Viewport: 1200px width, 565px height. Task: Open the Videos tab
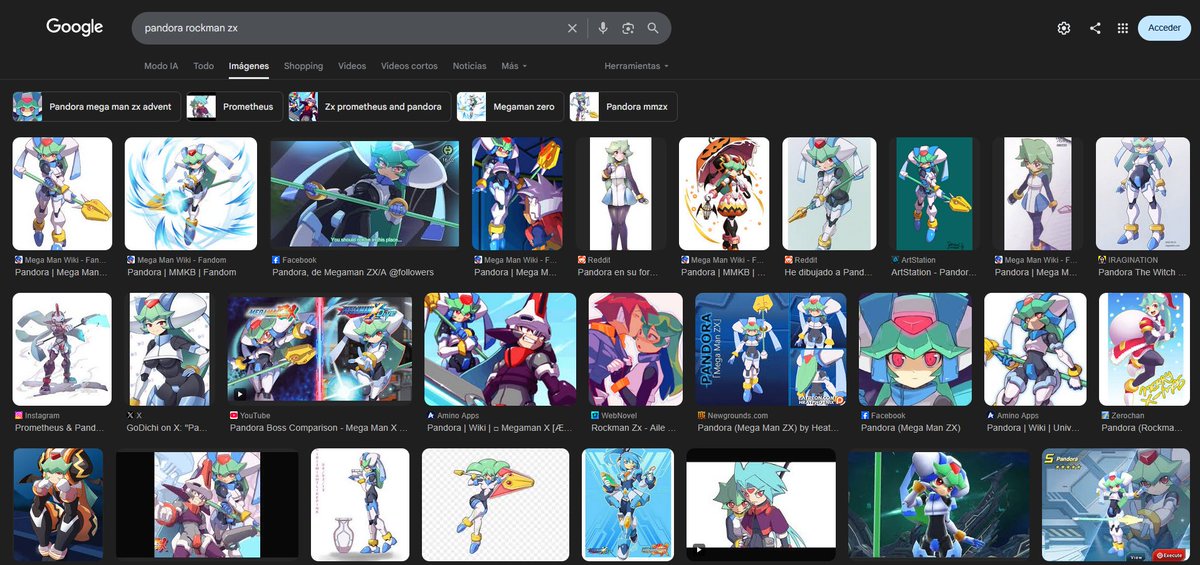(352, 66)
